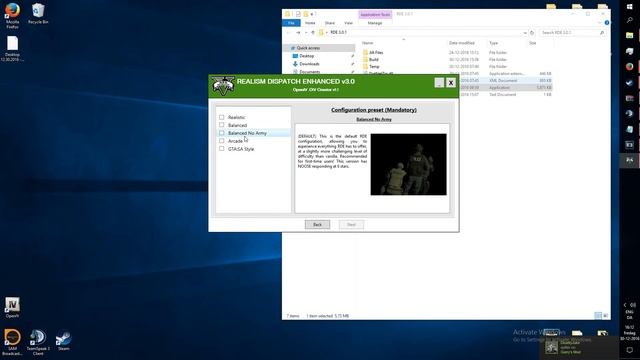Sort files by Date modified column
The height and width of the screenshot is (360, 640).
click(462, 43)
